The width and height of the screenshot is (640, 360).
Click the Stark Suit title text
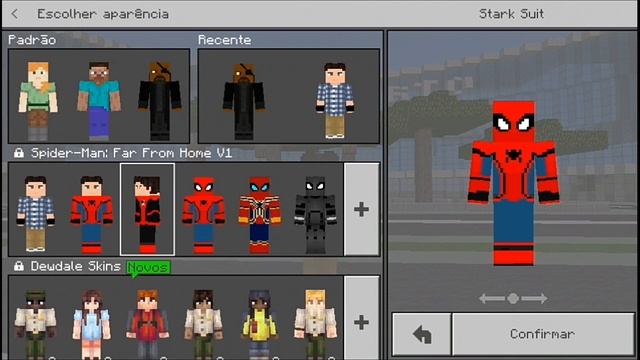(511, 14)
